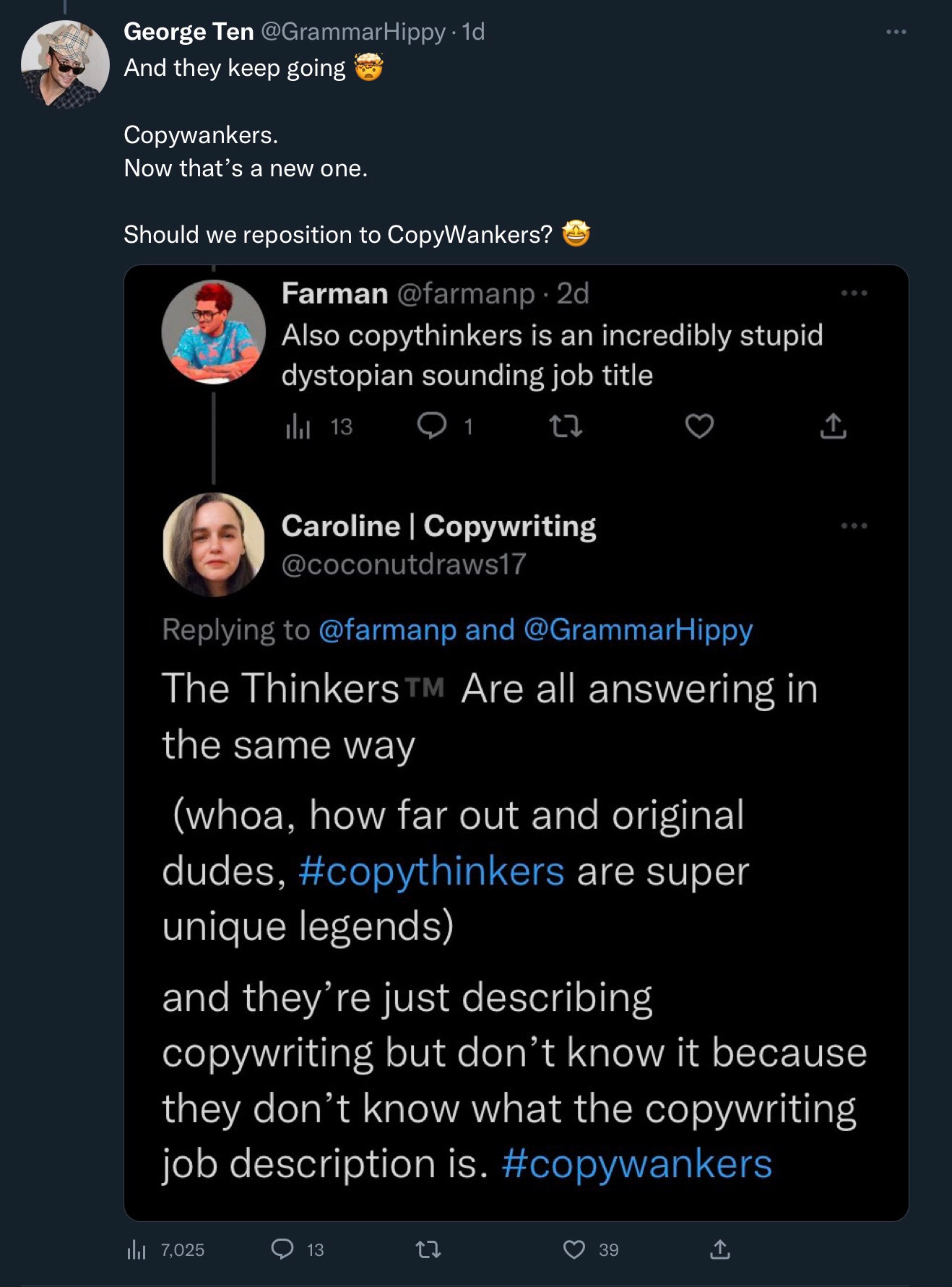Open Farman's profile avatar
Screen dimensions: 952x1287
213,332
